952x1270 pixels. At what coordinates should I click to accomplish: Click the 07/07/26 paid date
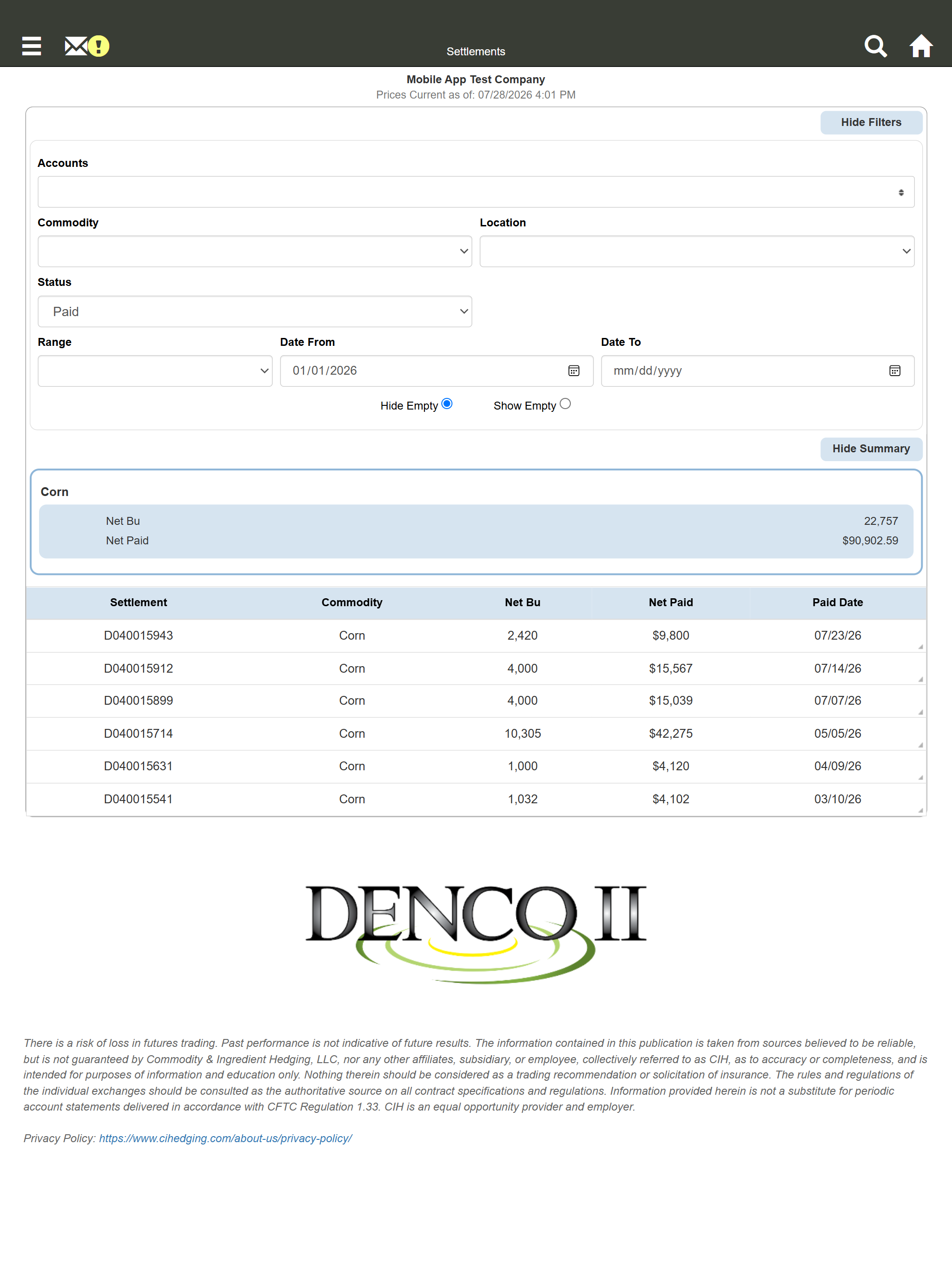[837, 701]
